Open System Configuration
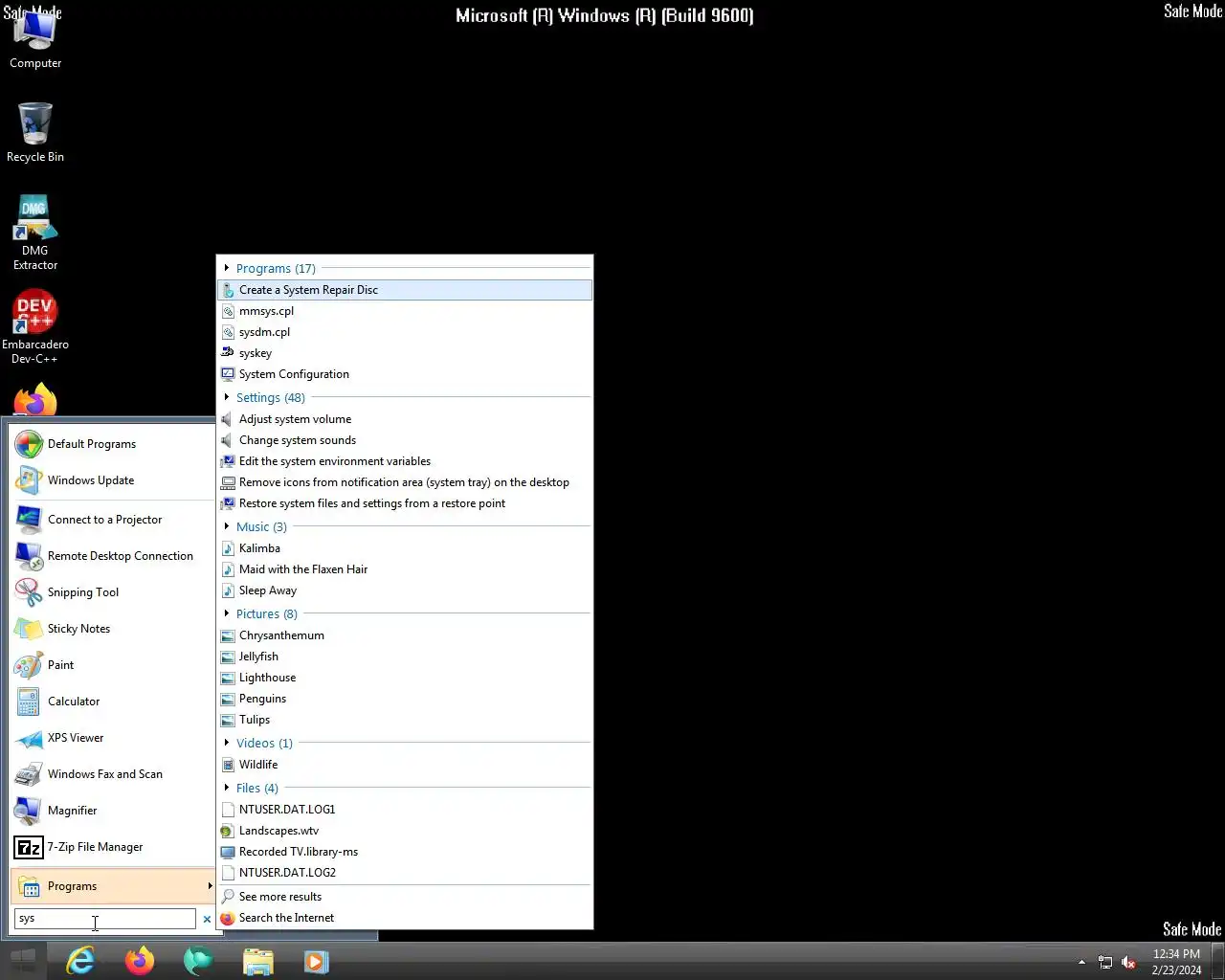1225x980 pixels. pos(405,374)
